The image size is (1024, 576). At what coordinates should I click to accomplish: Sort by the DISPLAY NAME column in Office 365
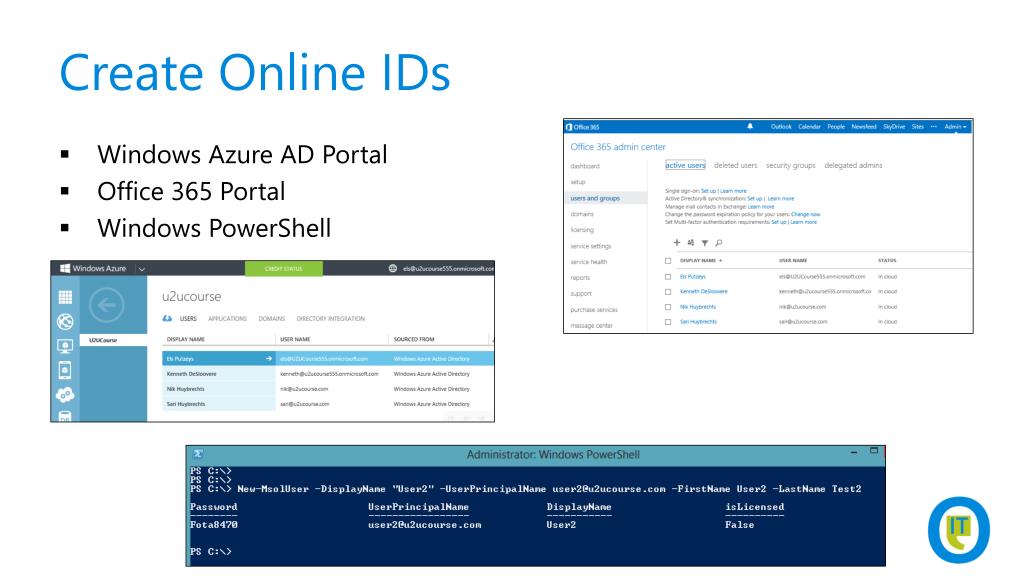(701, 261)
